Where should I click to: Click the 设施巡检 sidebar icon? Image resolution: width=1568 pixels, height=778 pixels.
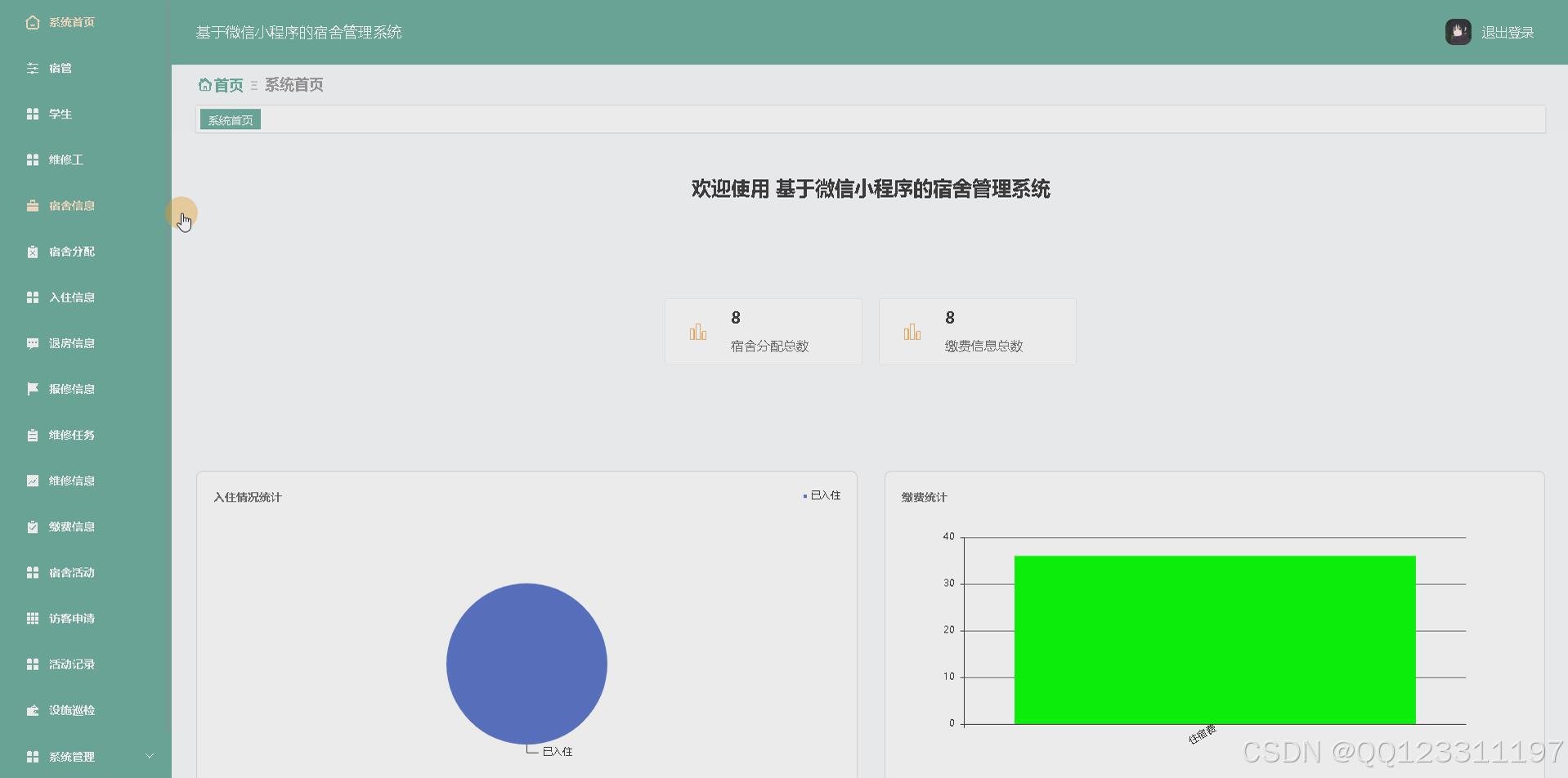click(x=33, y=709)
